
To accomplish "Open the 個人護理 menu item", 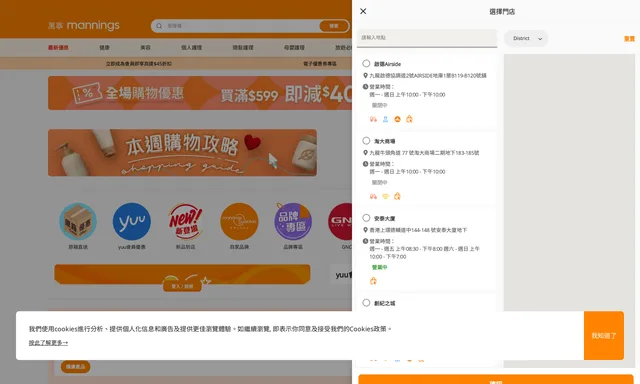I will 191,47.
